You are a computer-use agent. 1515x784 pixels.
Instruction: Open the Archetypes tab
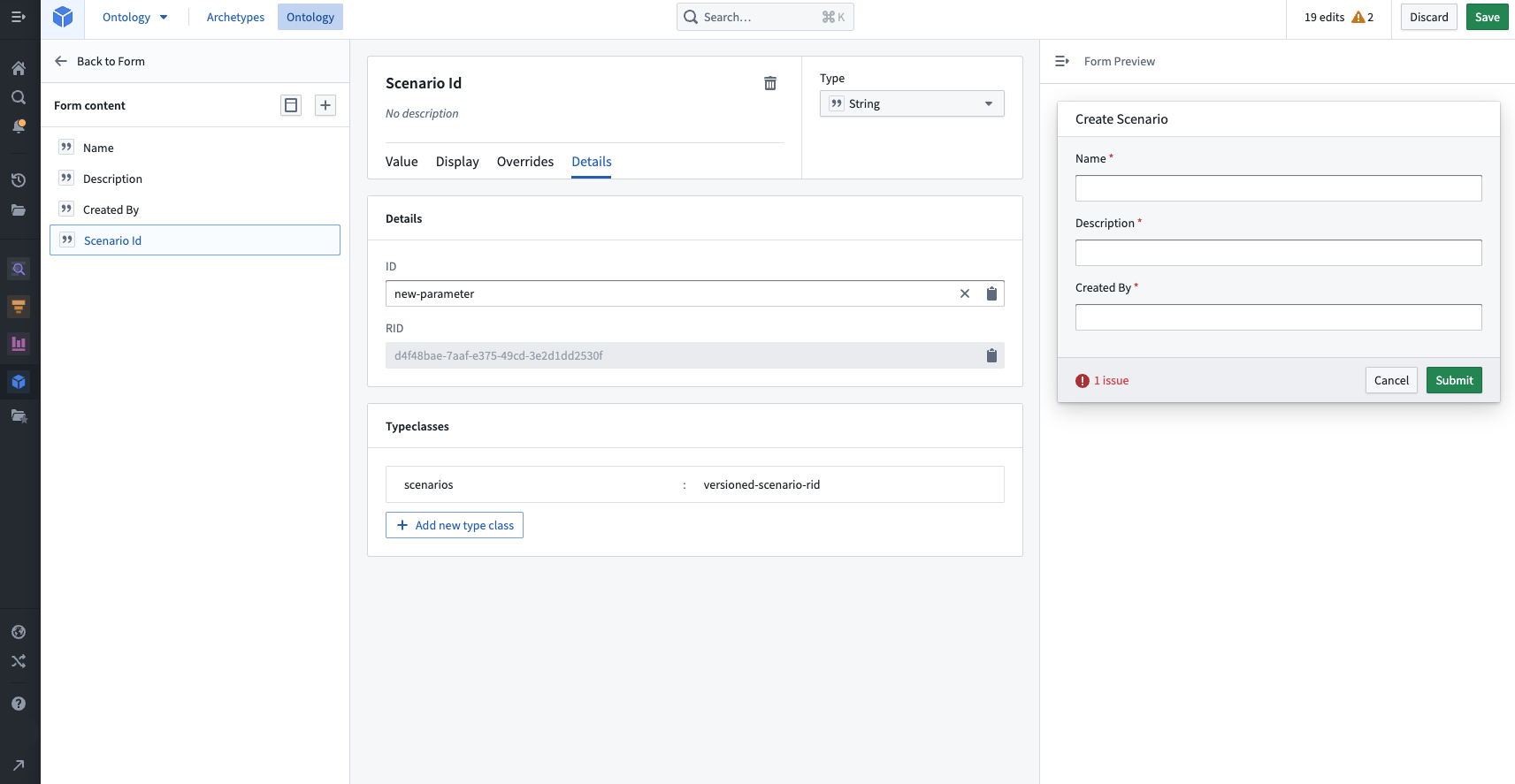click(235, 17)
